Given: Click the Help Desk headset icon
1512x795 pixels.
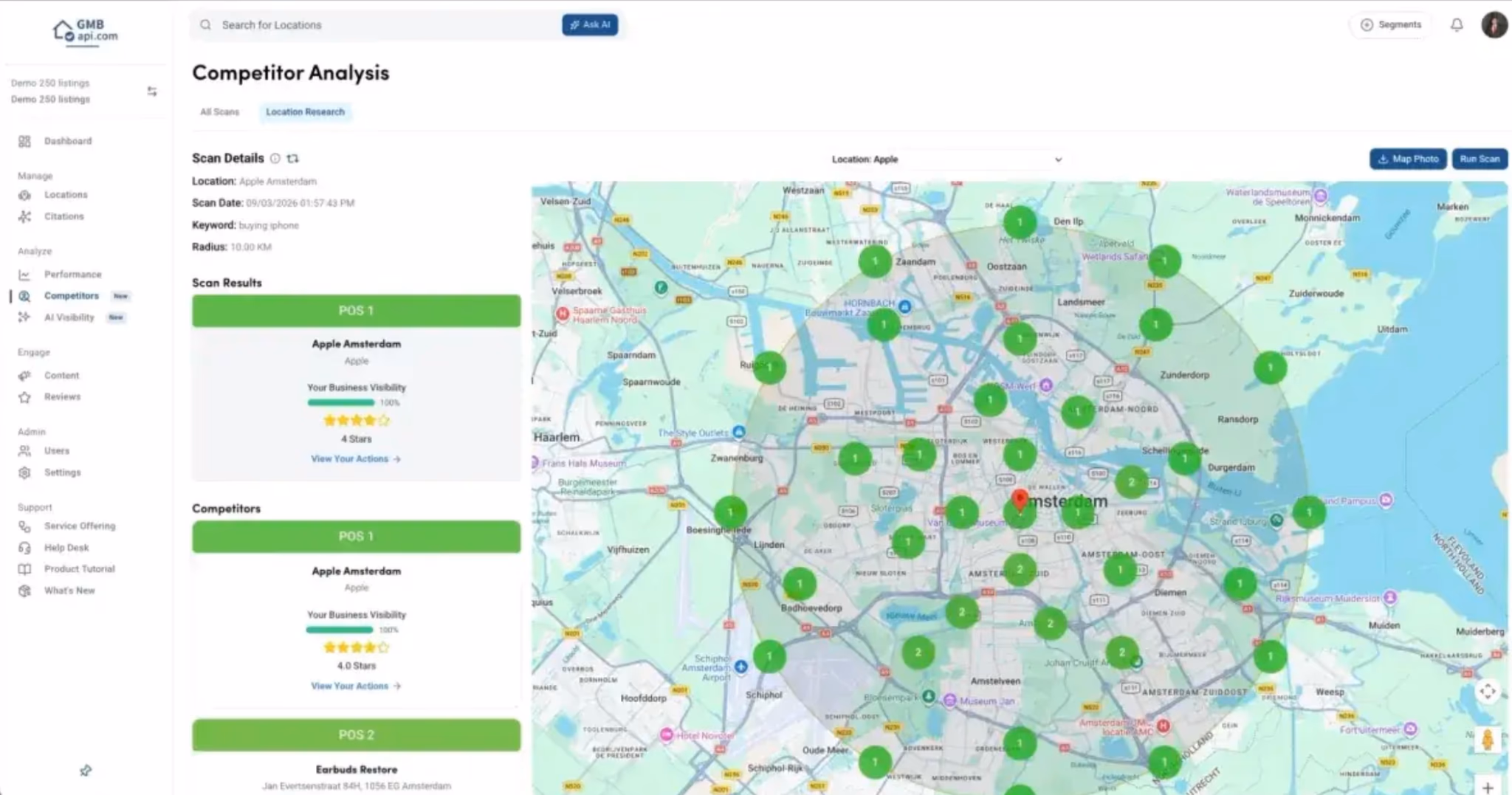Looking at the screenshot, I should (24, 548).
